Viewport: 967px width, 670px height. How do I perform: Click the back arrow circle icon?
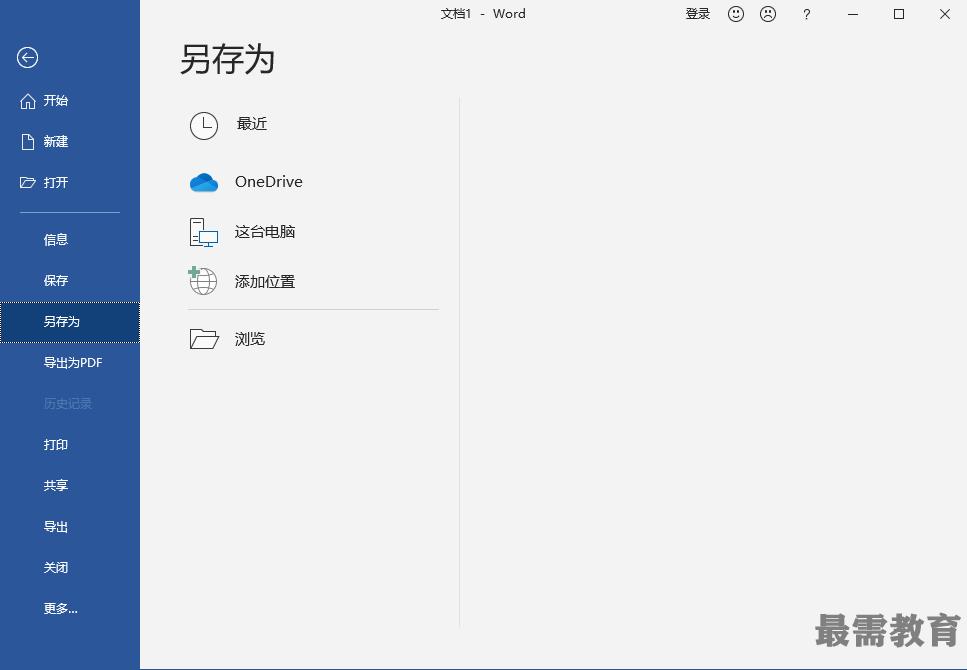(x=27, y=58)
